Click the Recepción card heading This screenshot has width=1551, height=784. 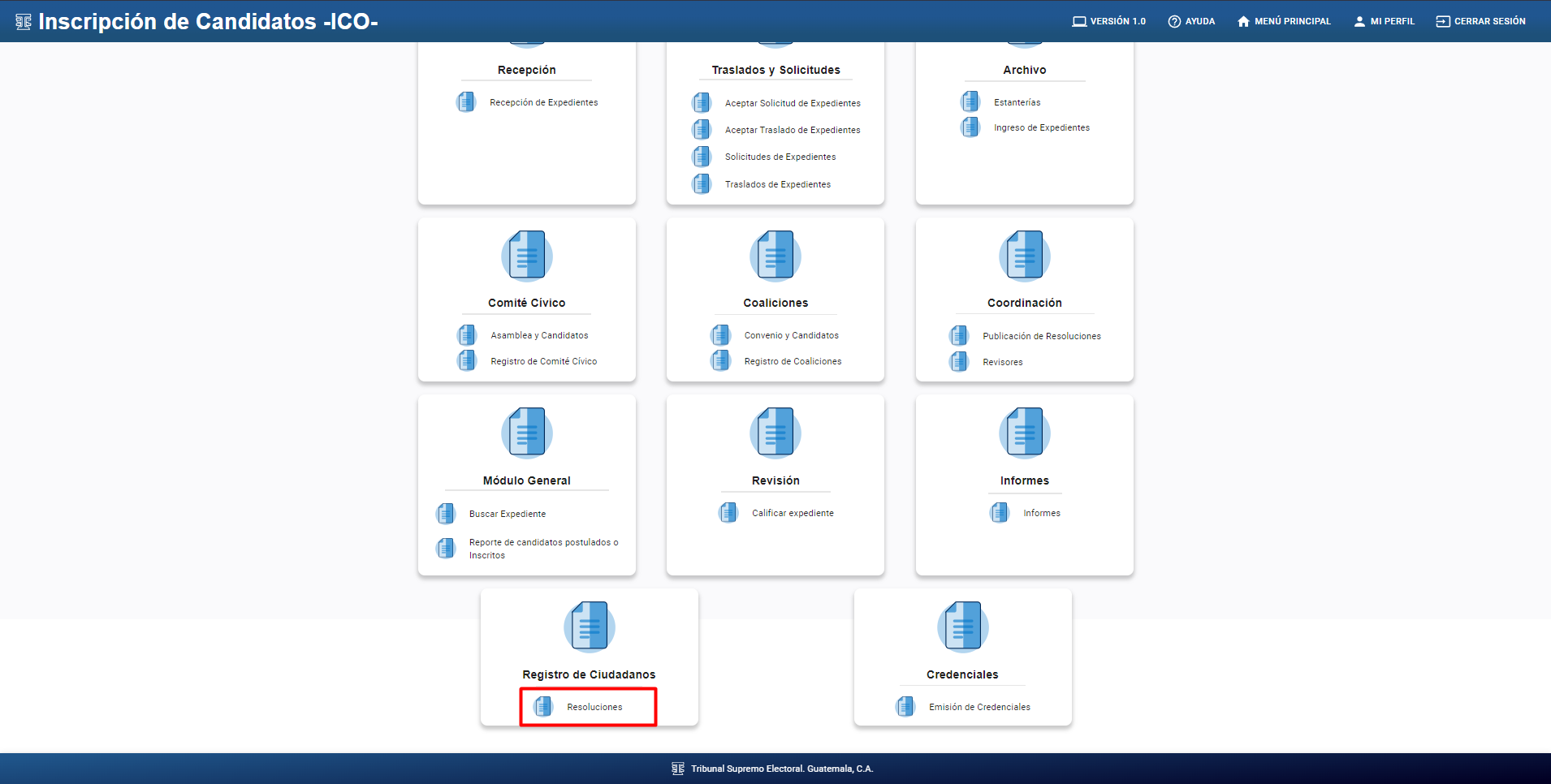coord(527,70)
